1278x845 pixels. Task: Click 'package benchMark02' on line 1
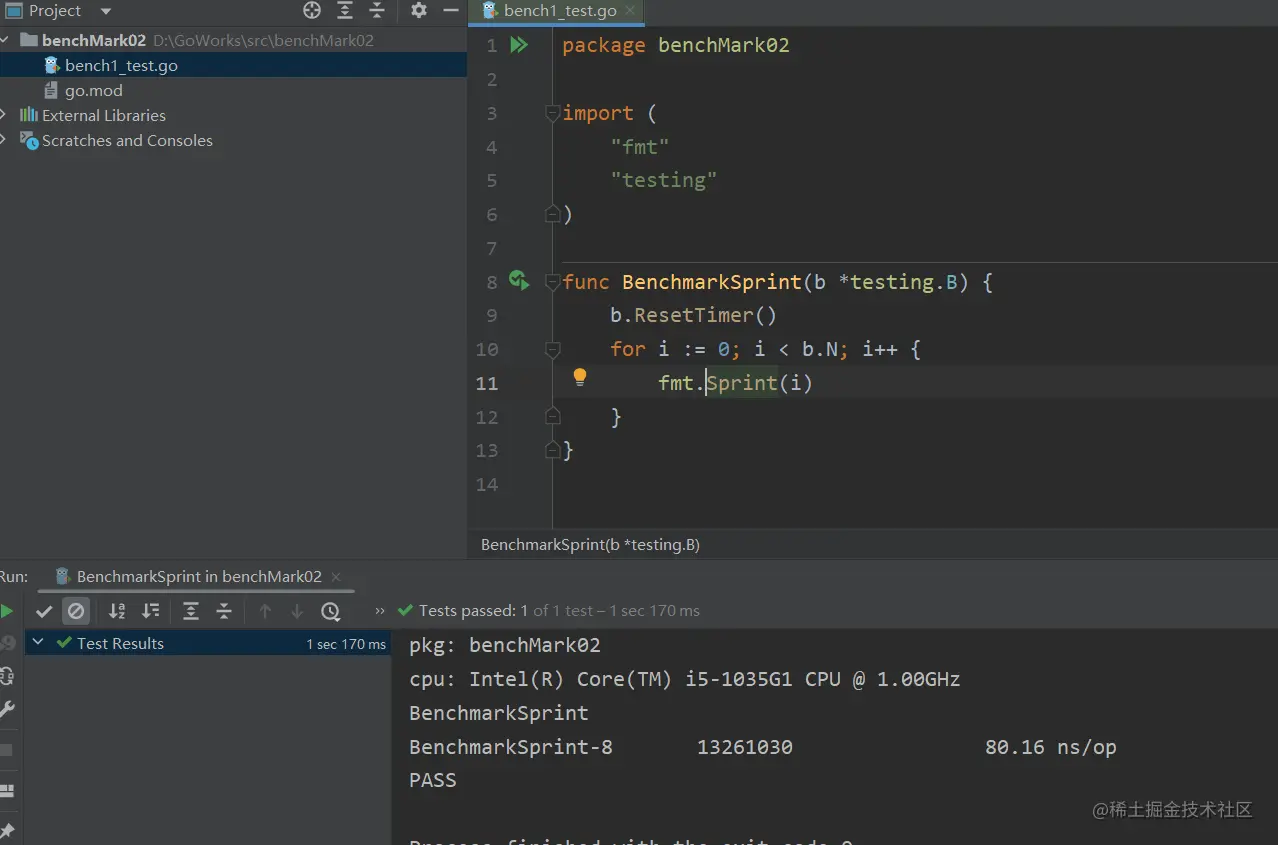coord(676,46)
